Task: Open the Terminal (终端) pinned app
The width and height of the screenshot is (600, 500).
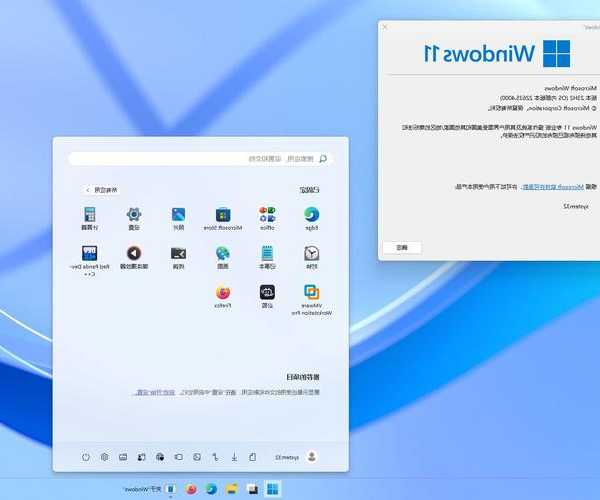Action: tap(178, 257)
